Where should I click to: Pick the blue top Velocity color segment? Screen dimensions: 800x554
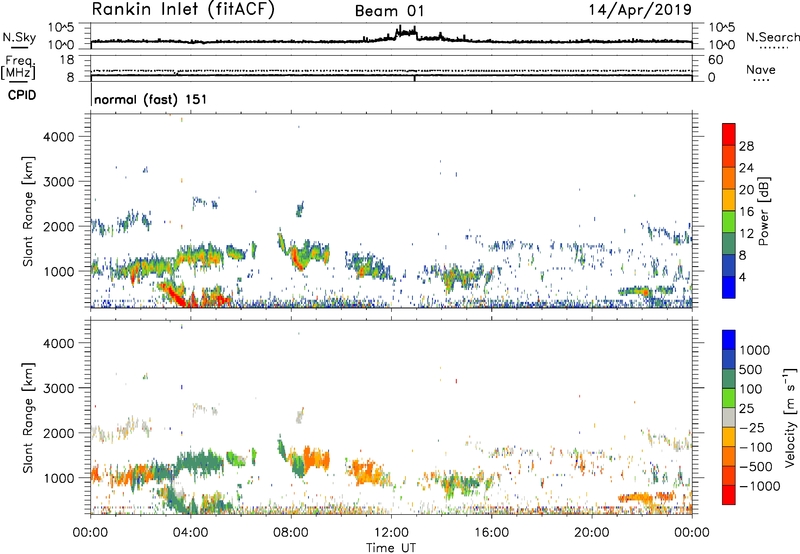729,340
